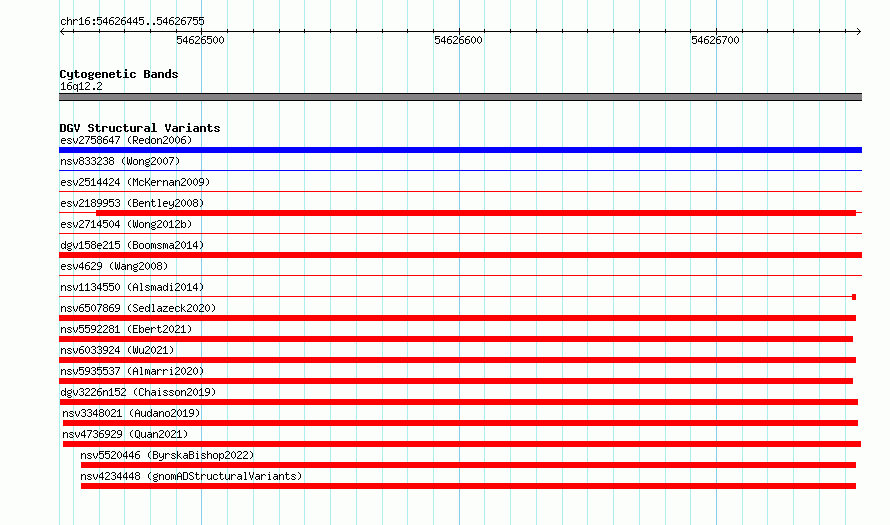This screenshot has width=890, height=525.
Task: Click the esv4629 (Wang2008) label
Action: [114, 266]
